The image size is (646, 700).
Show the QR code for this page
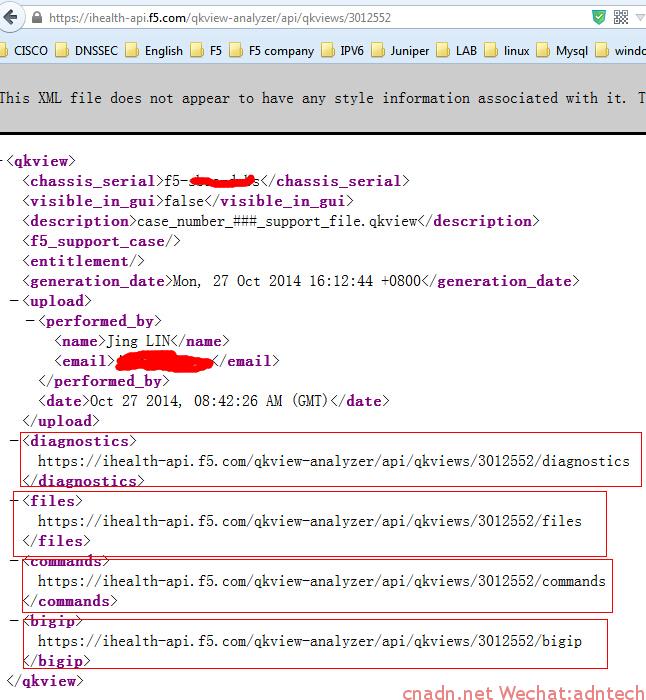pyautogui.click(x=621, y=17)
